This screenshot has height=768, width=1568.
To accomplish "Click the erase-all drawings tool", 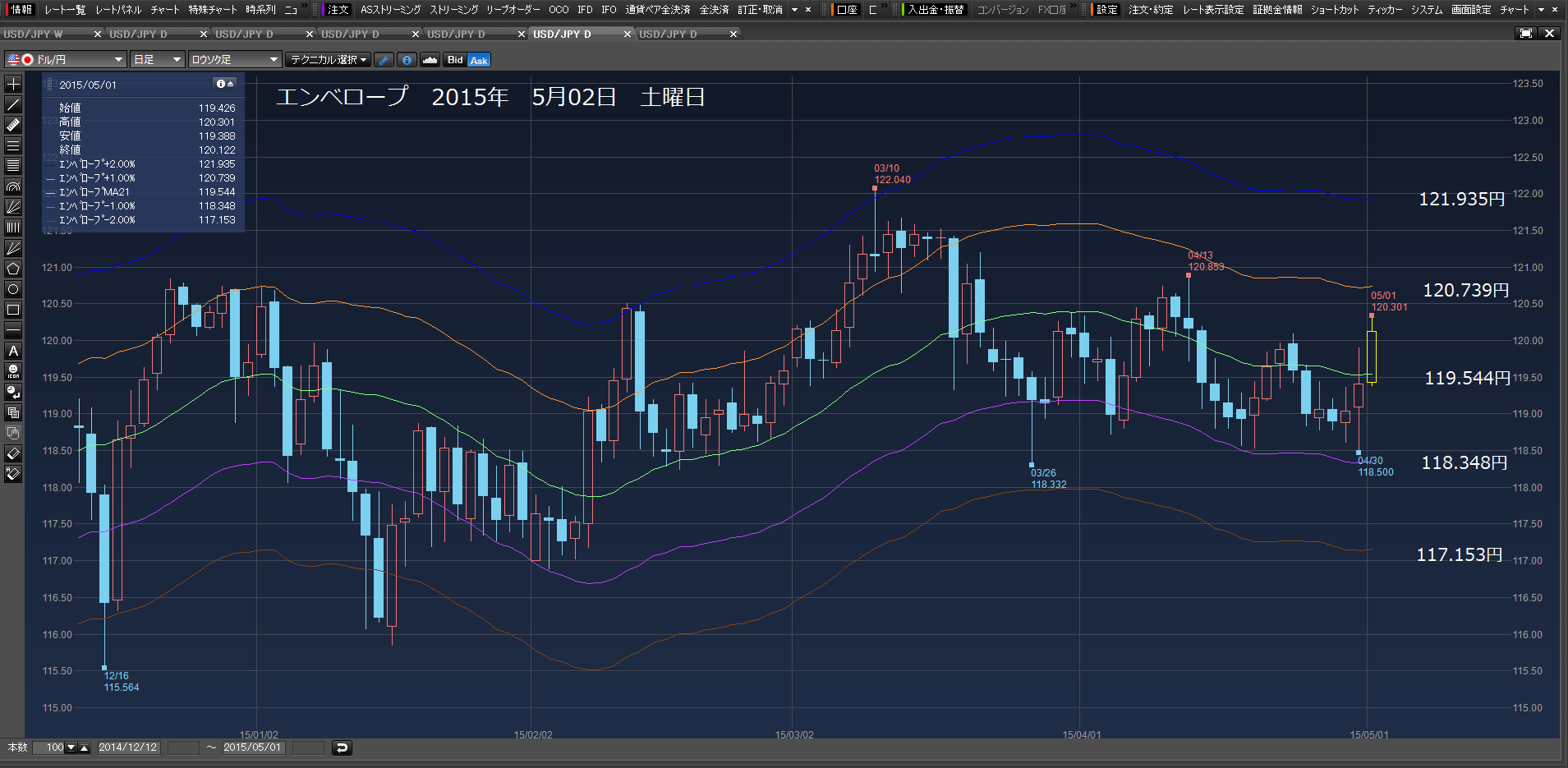I will [x=13, y=474].
